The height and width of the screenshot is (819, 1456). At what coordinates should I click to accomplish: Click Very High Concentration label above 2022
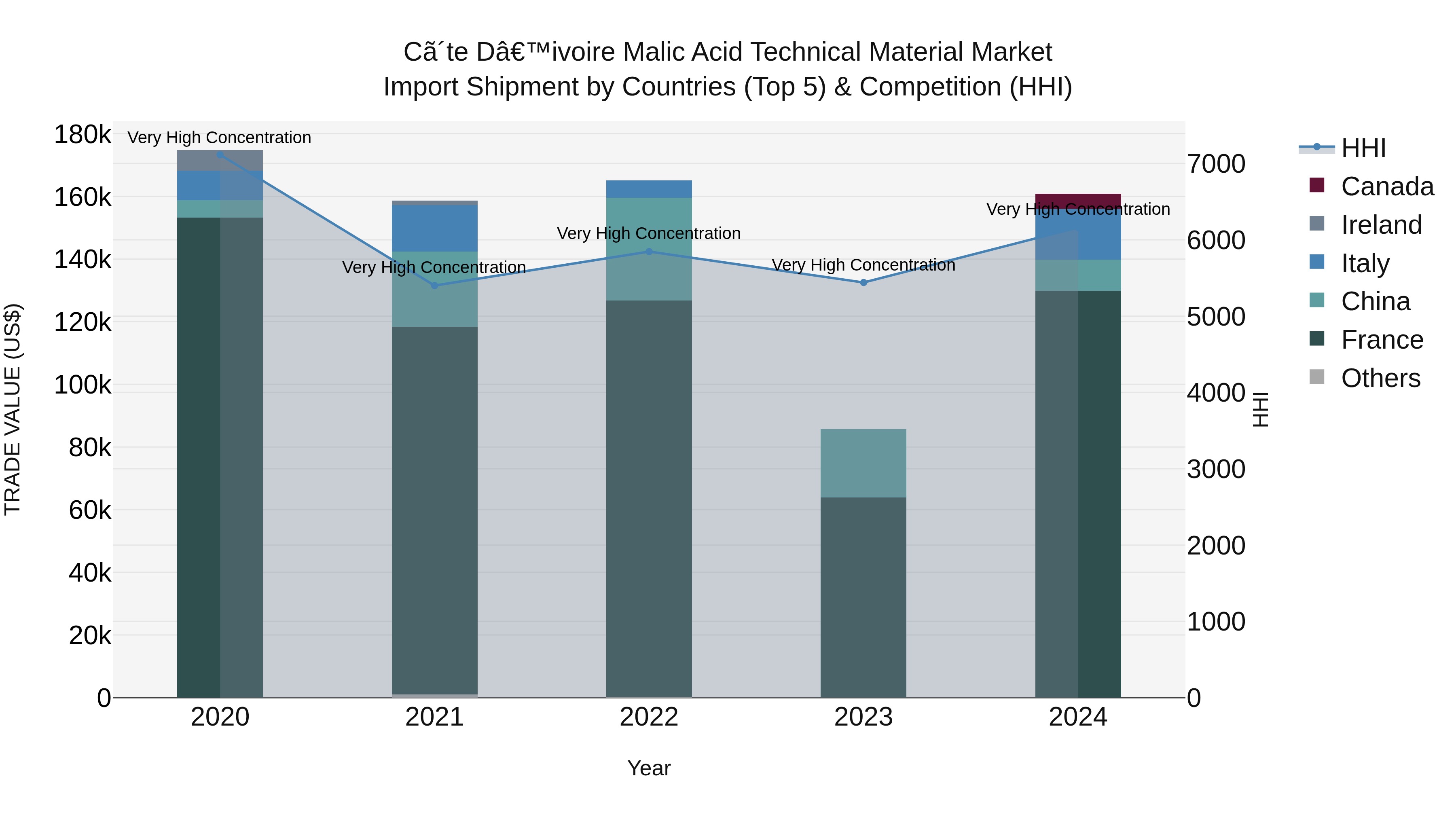click(x=649, y=233)
